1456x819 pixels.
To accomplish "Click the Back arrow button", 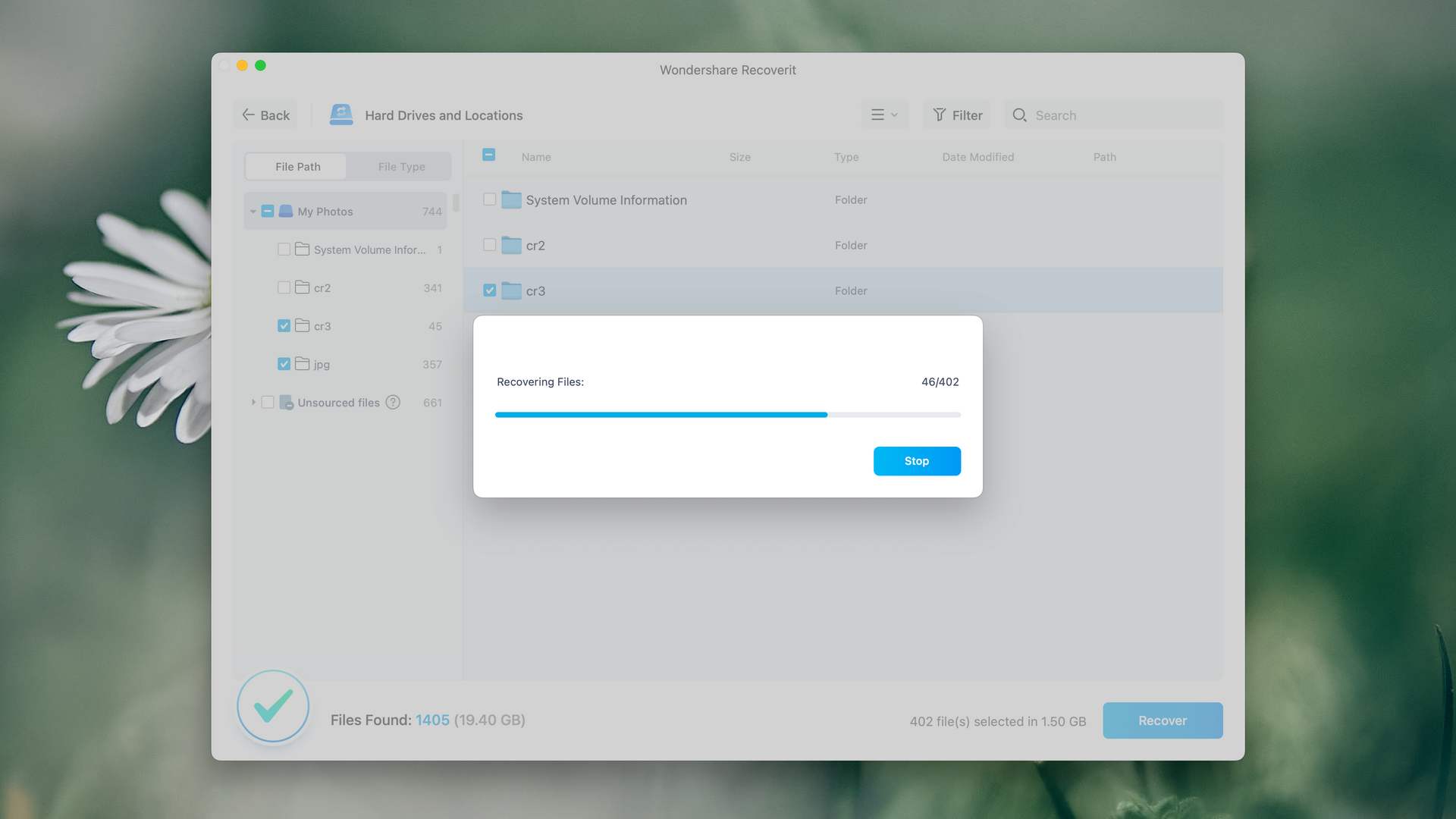I will coord(265,115).
